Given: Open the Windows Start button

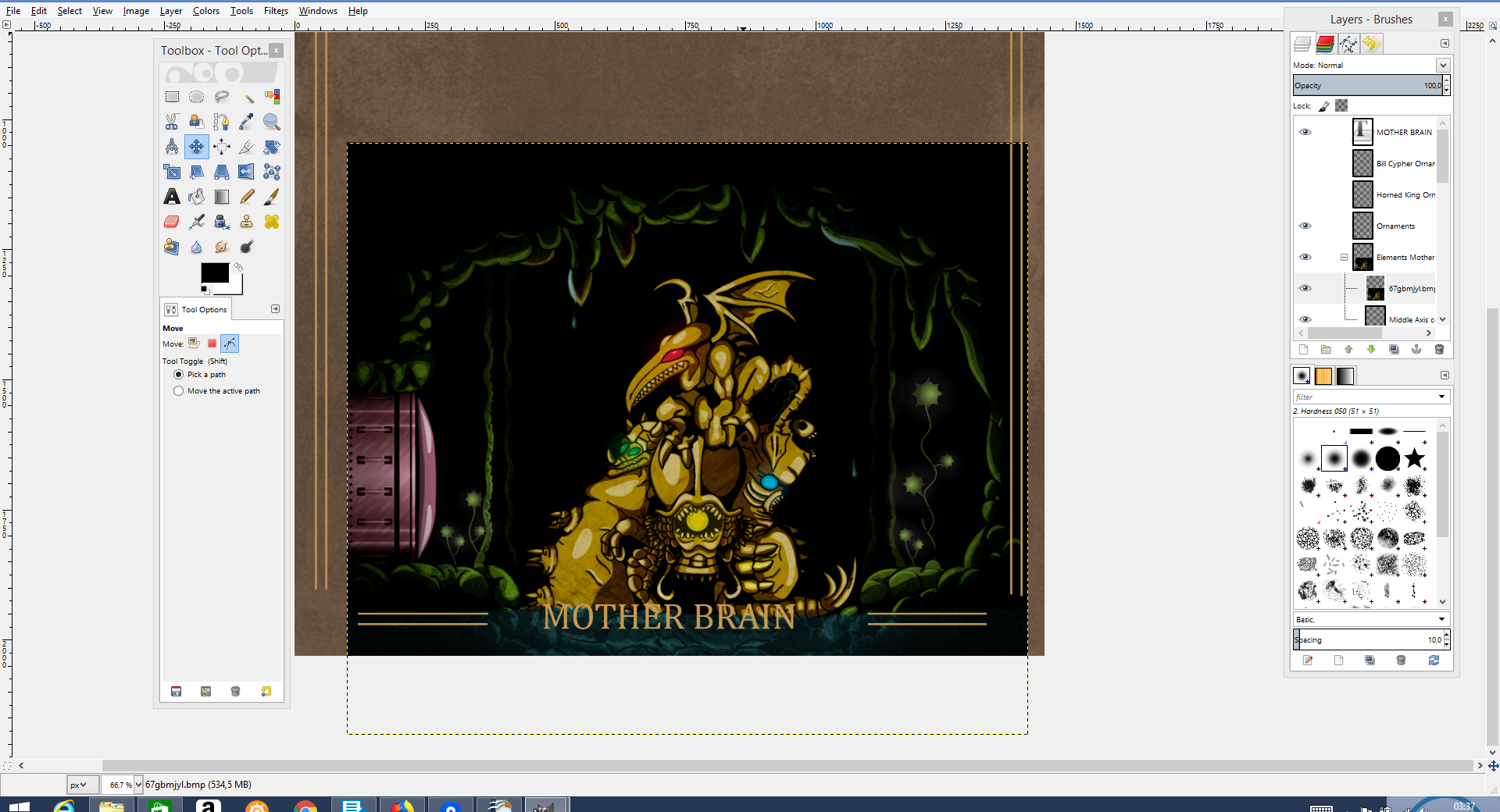Looking at the screenshot, I should [x=19, y=806].
